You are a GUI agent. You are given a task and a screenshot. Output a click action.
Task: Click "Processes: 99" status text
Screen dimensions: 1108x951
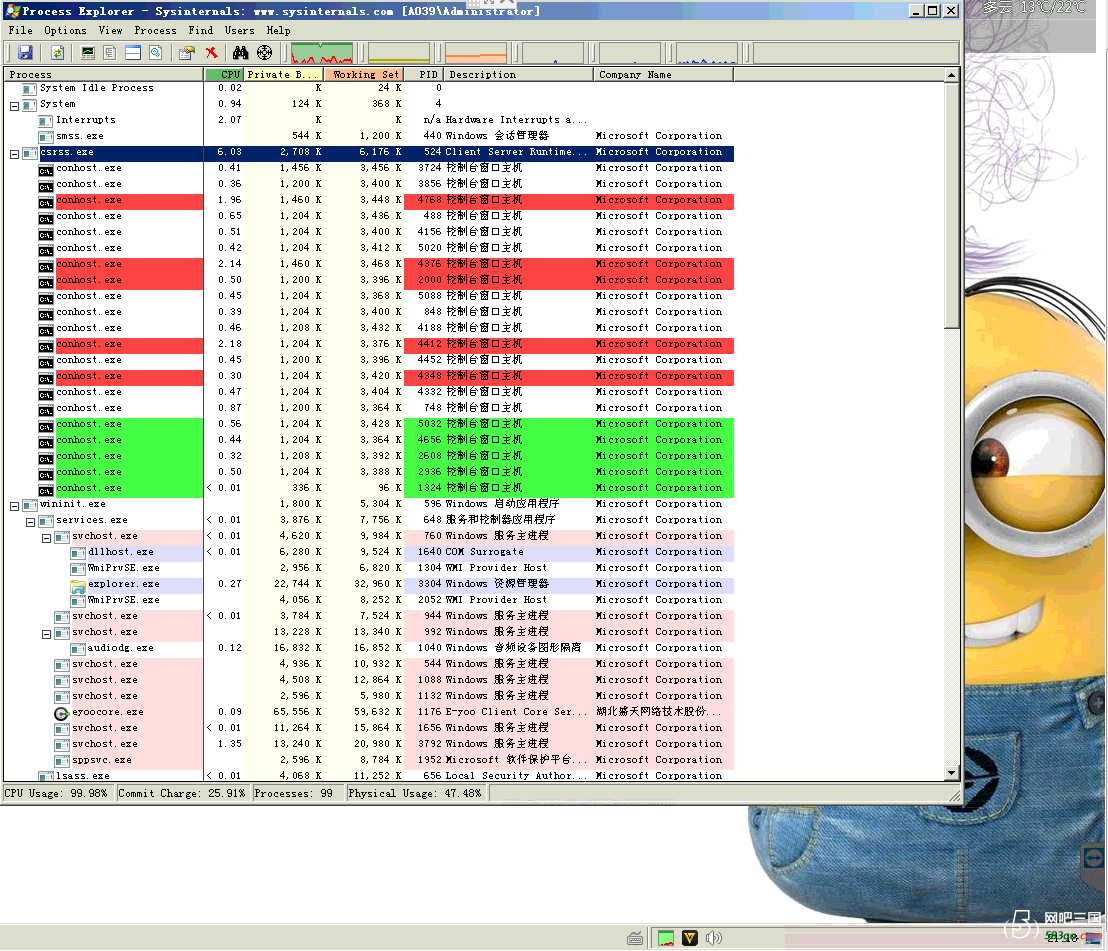pos(293,793)
